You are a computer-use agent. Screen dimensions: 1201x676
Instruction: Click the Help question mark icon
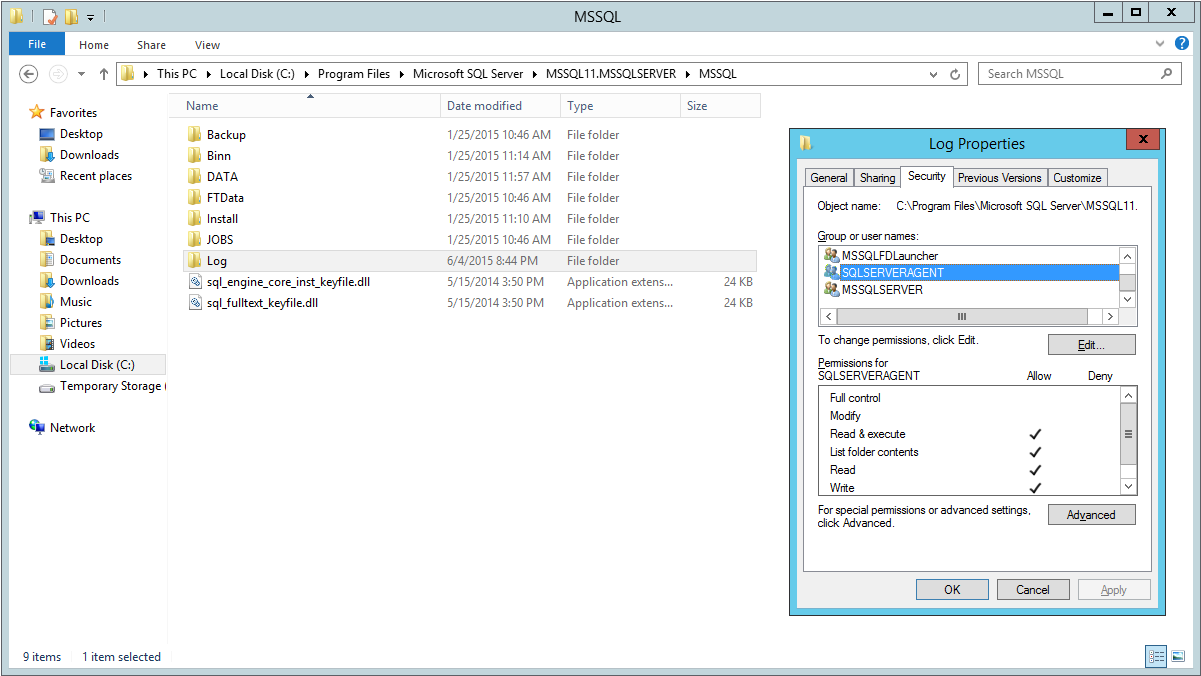tap(1182, 44)
